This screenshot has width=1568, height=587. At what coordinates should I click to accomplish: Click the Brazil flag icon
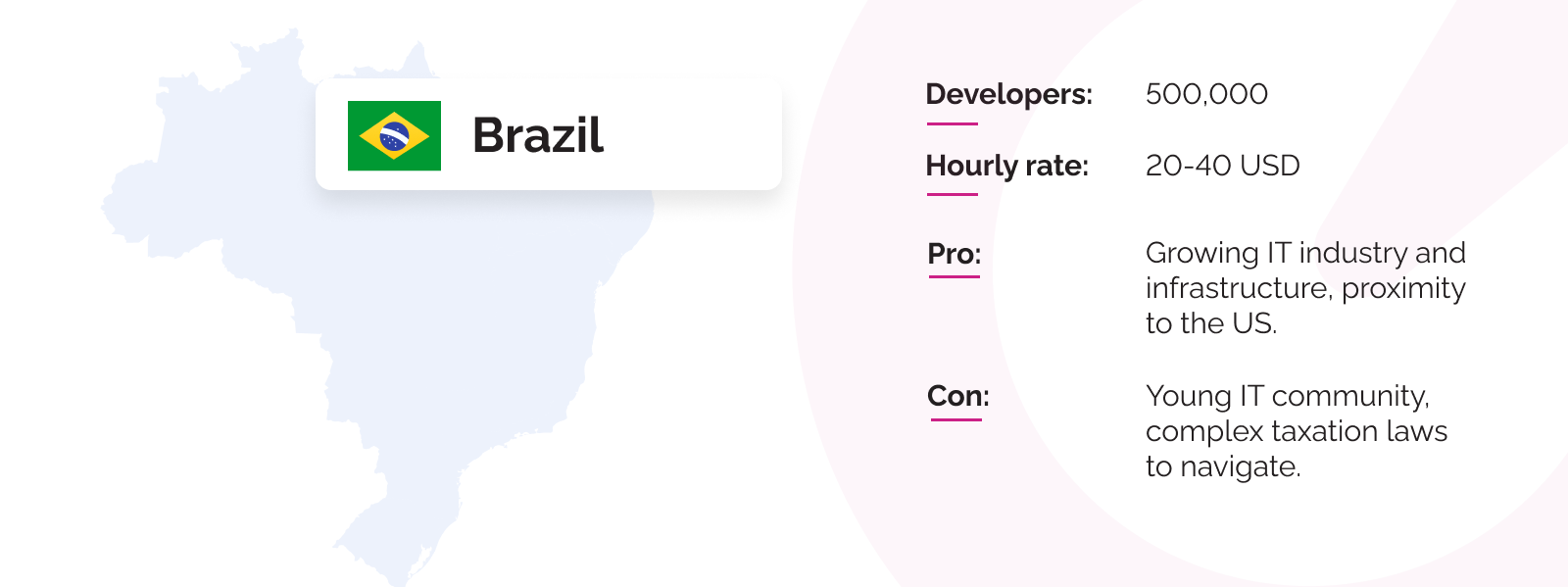[394, 135]
